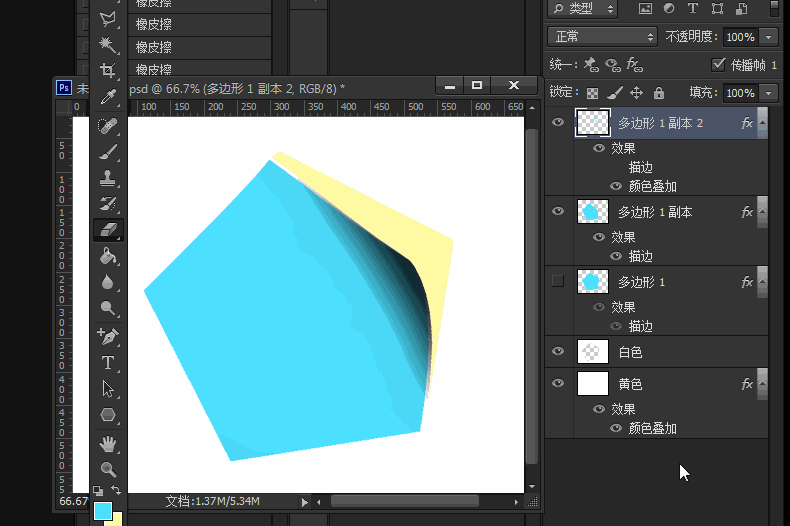Select the Spot Healing Brush tool
The height and width of the screenshot is (526, 790).
click(108, 126)
